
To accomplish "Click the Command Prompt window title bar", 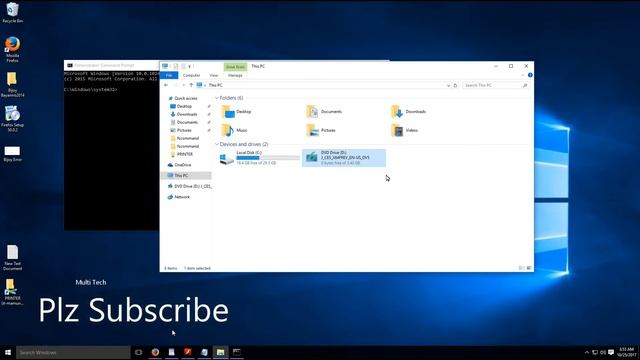I will (x=111, y=65).
